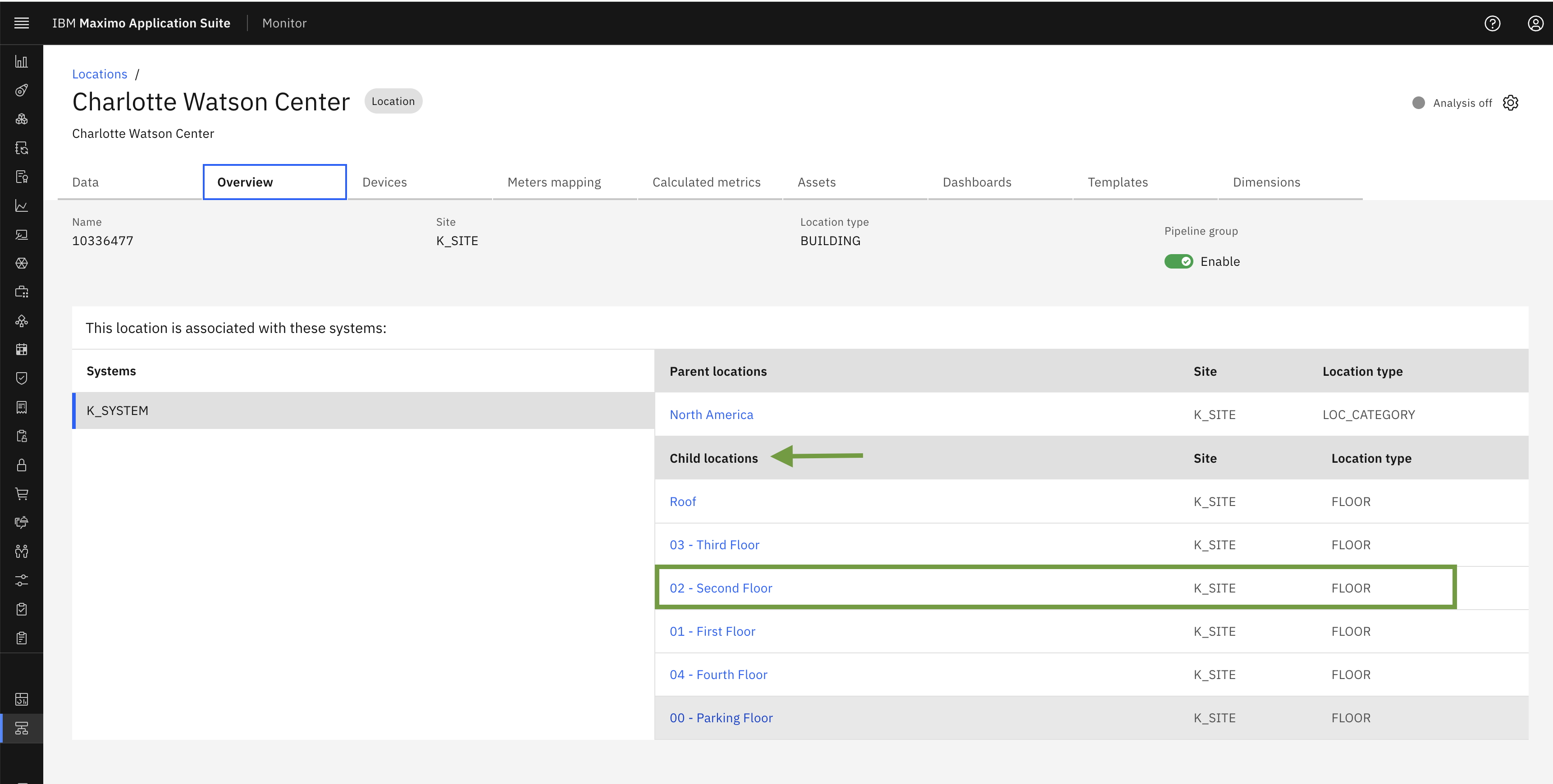This screenshot has height=784, width=1553.
Task: Select the notebook refresh sidebar icon
Action: pos(22,148)
